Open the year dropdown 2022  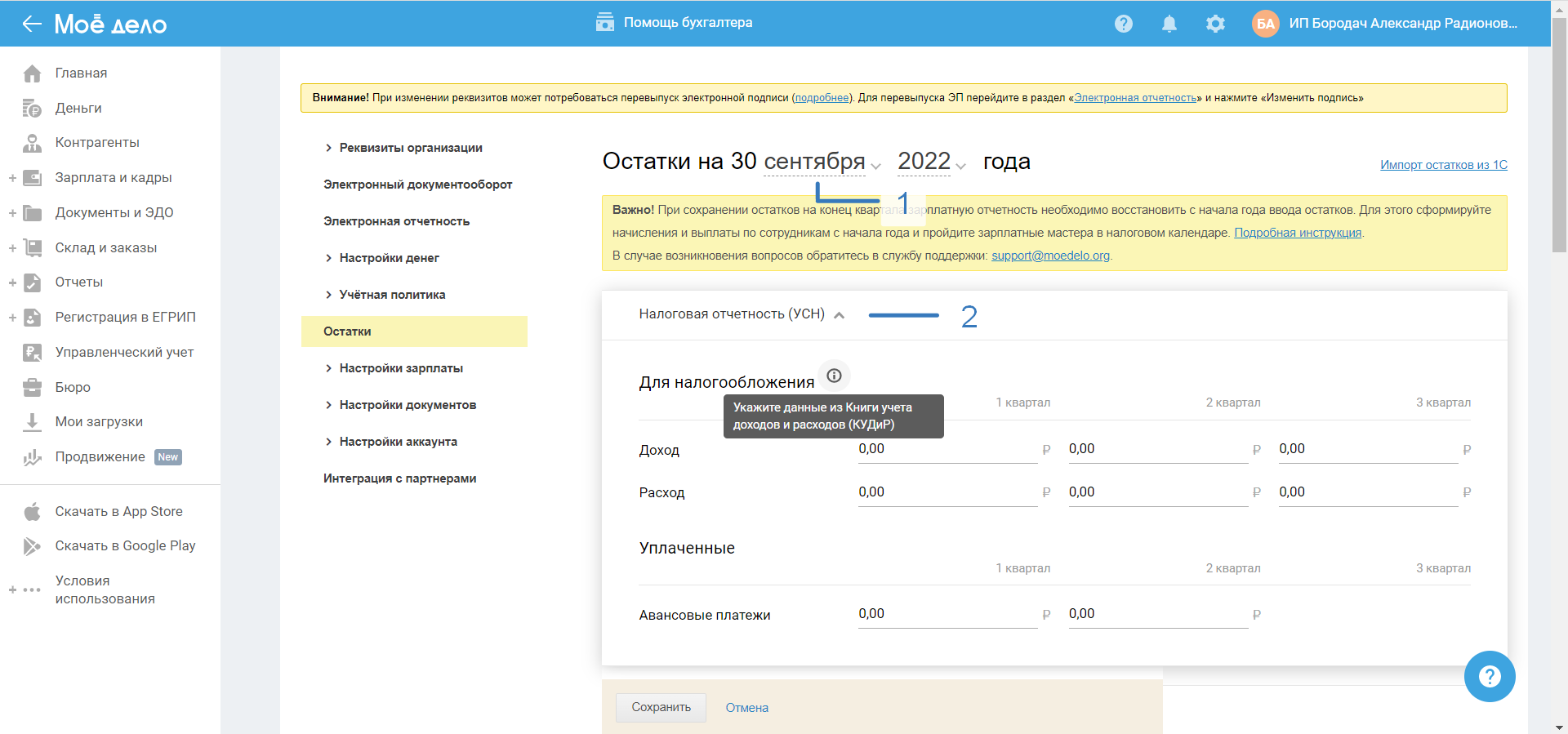[x=931, y=162]
